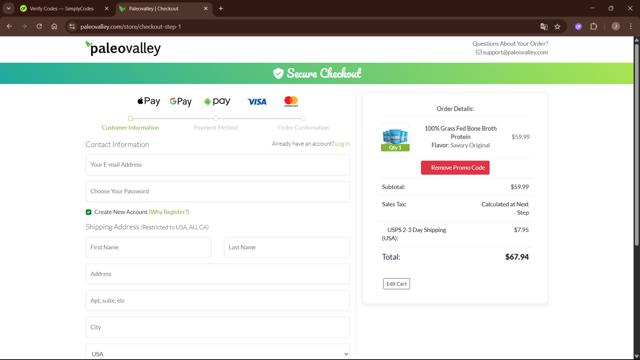
Task: Open the browser three-dot menu
Action: [x=631, y=27]
